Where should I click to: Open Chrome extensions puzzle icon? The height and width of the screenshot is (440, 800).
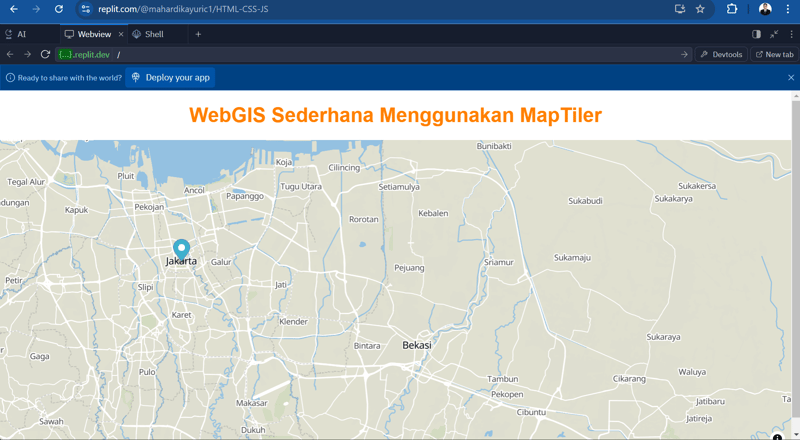coord(732,9)
